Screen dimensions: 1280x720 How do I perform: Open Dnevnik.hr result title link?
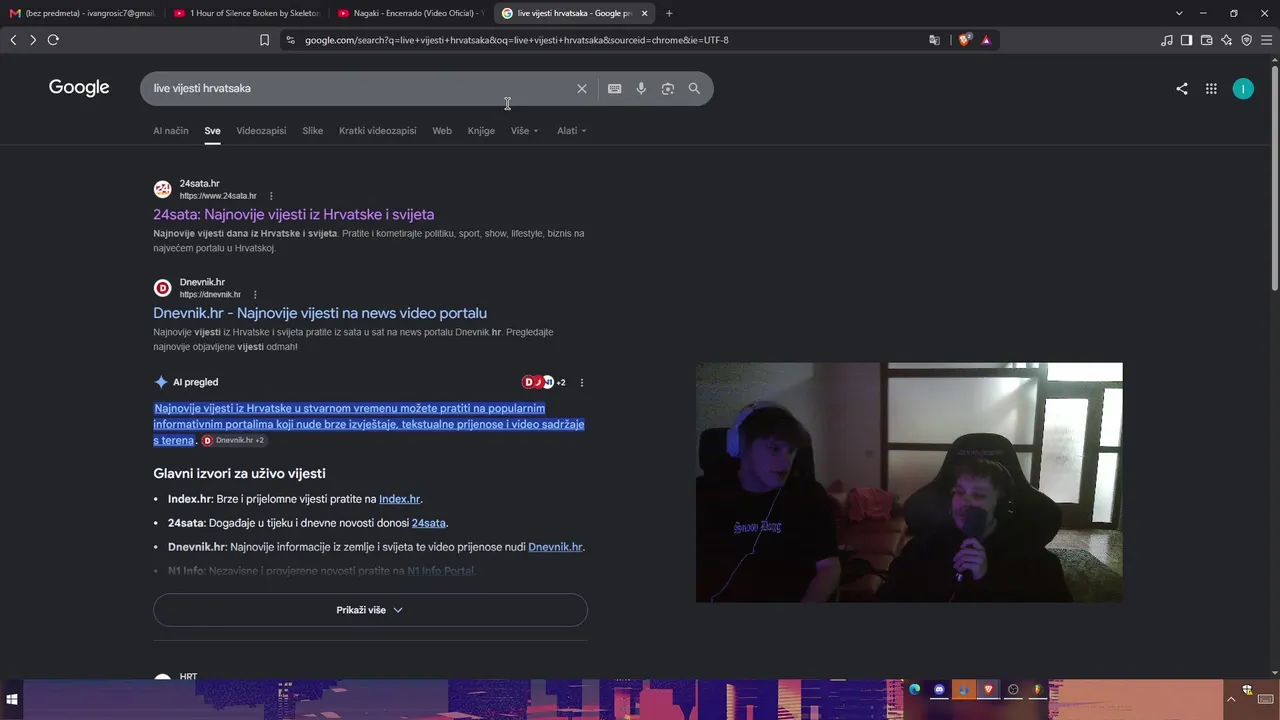[x=320, y=313]
